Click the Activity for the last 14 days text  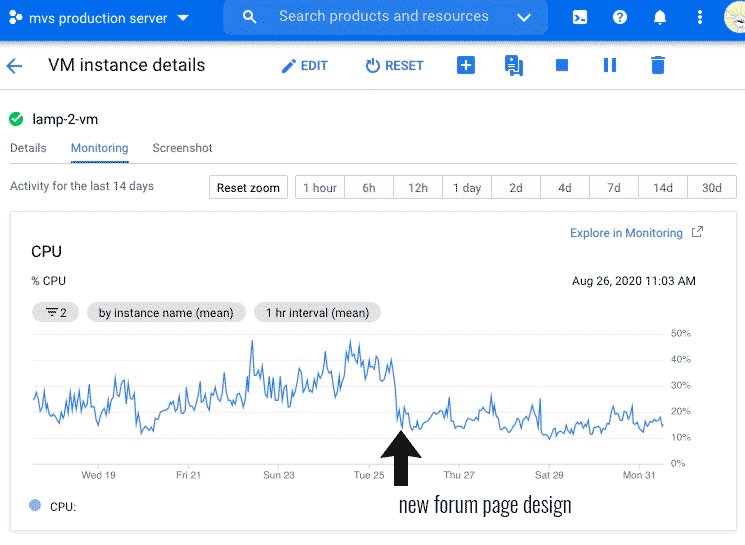pyautogui.click(x=82, y=186)
